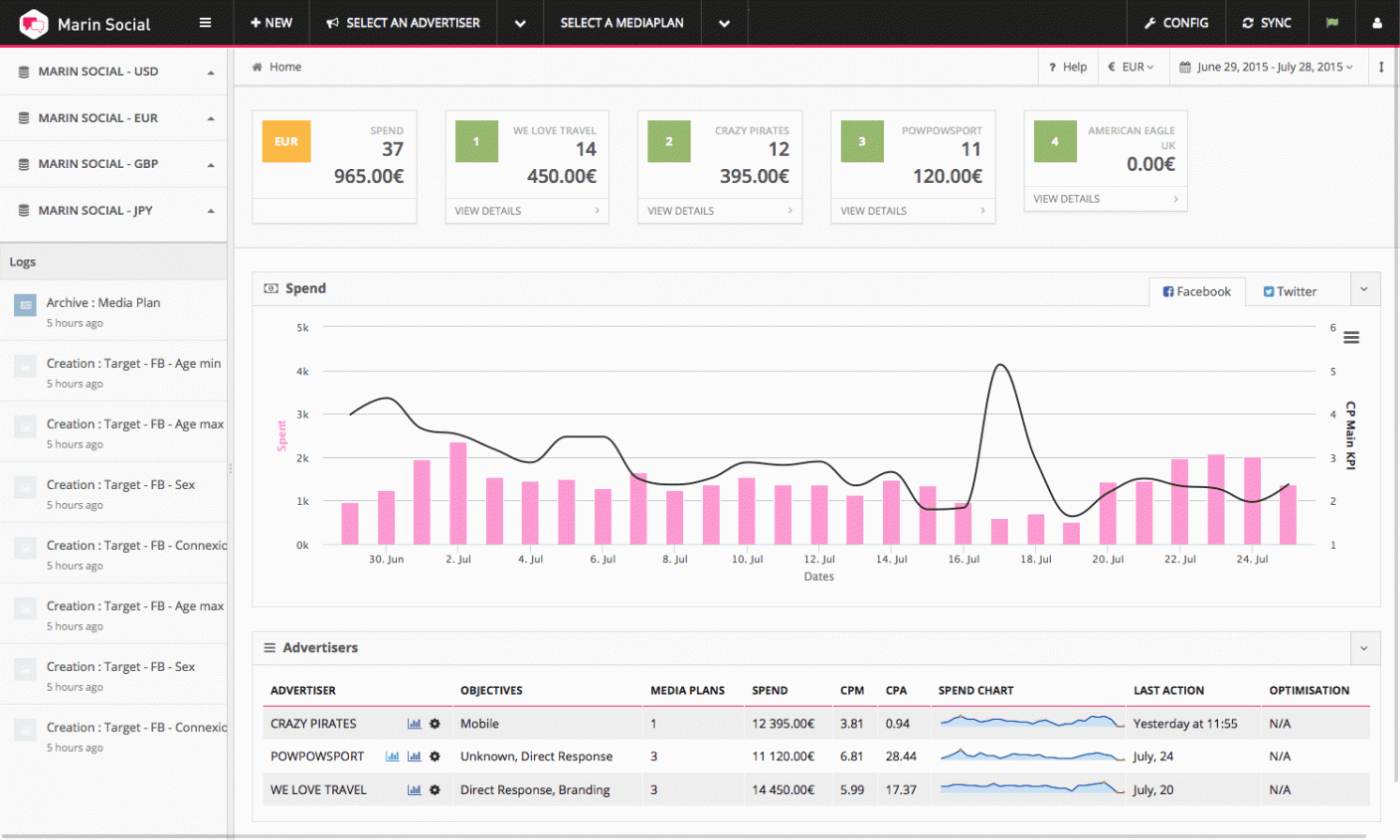
Task: Open settings gear for POWPOWSPORT advertiser
Action: [435, 756]
